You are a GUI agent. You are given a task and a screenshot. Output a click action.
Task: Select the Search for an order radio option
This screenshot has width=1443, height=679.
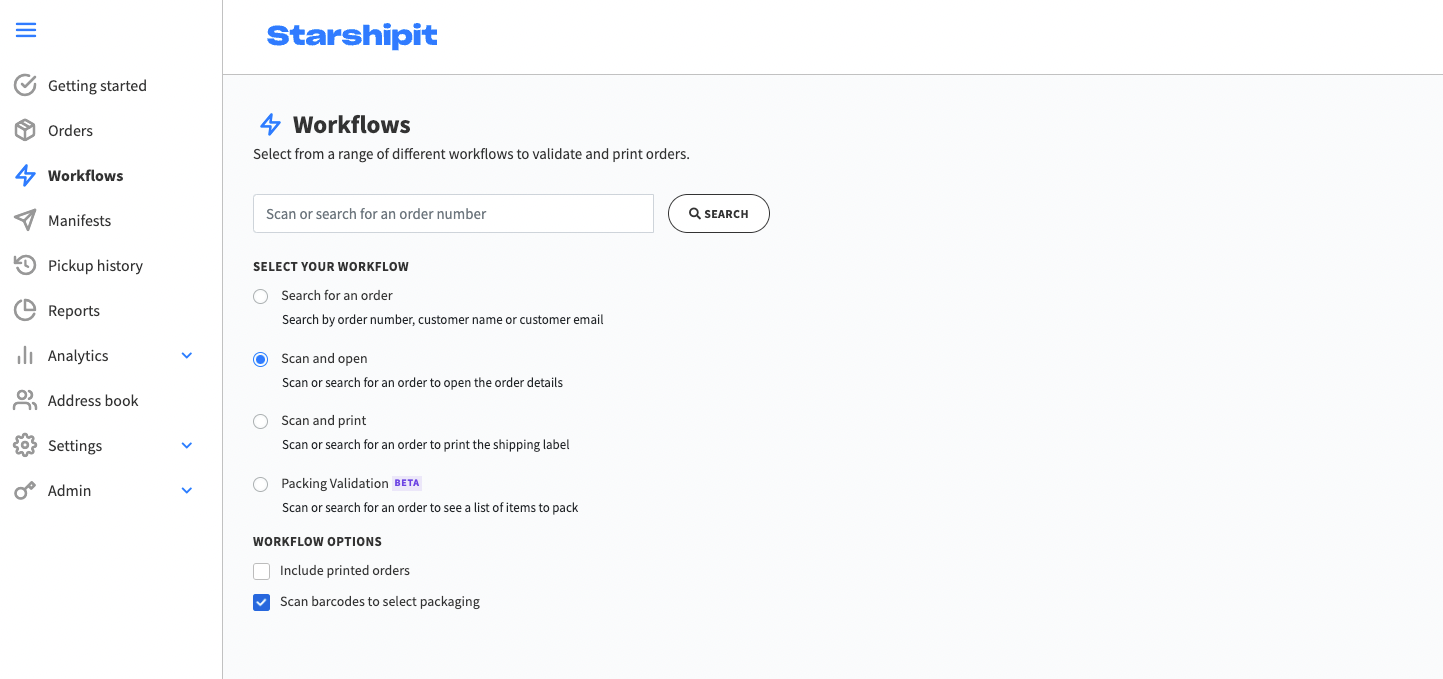pos(261,296)
